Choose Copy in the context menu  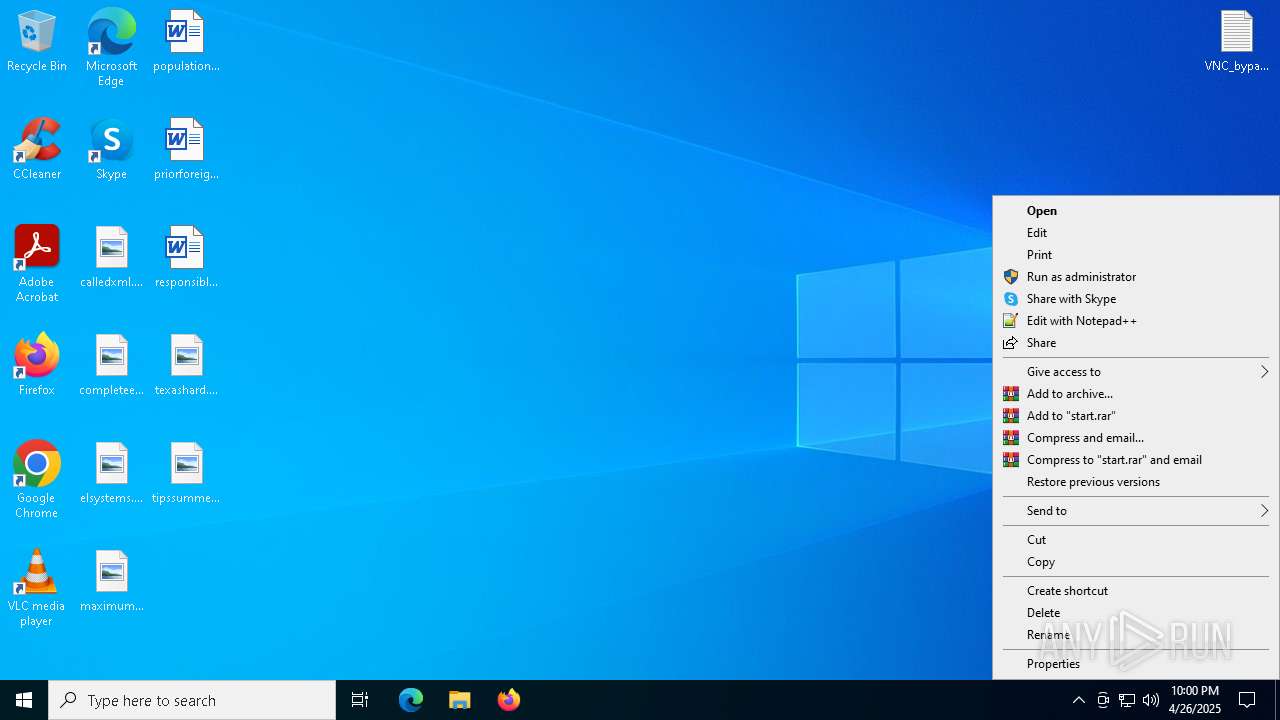pyautogui.click(x=1135, y=562)
